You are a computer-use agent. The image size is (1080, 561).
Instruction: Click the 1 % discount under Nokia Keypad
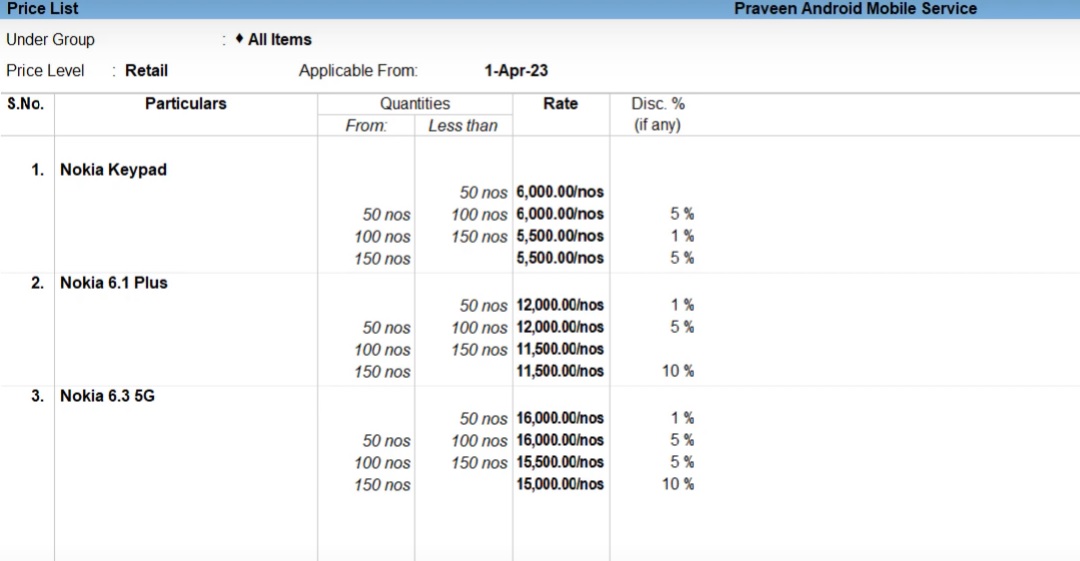[x=683, y=236]
